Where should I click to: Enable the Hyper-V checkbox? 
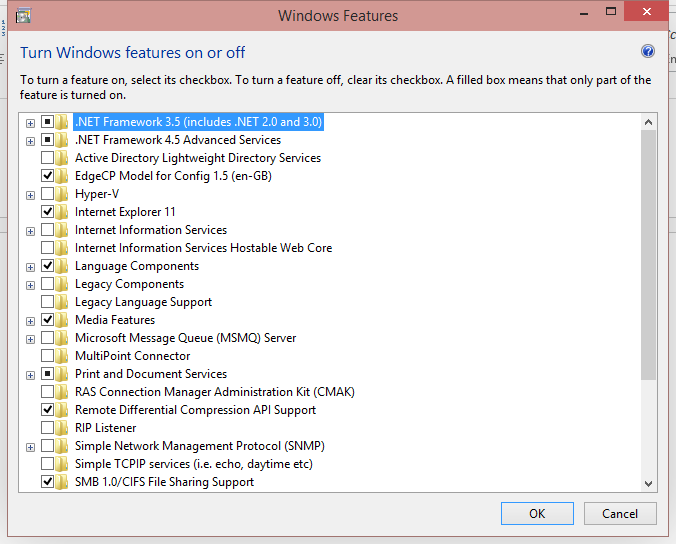pyautogui.click(x=47, y=194)
